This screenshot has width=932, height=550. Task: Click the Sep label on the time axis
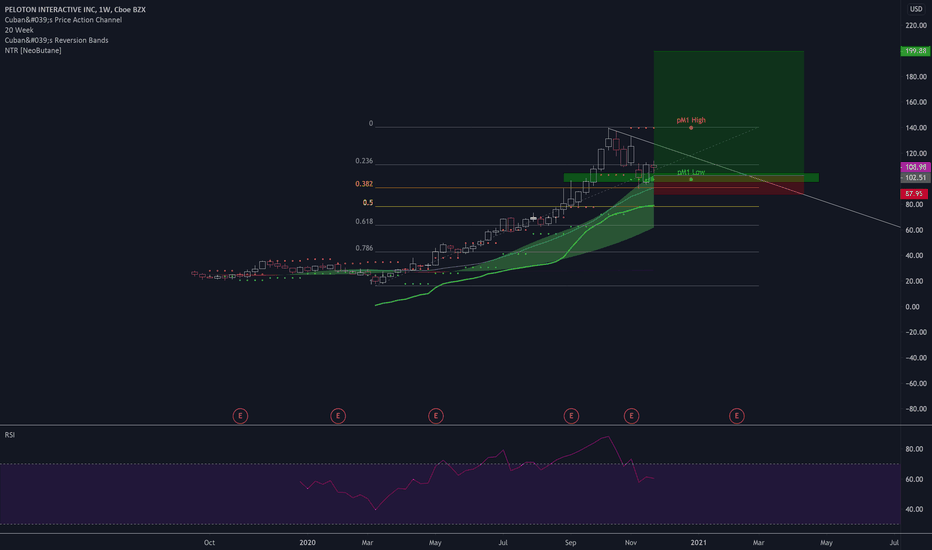click(x=571, y=542)
